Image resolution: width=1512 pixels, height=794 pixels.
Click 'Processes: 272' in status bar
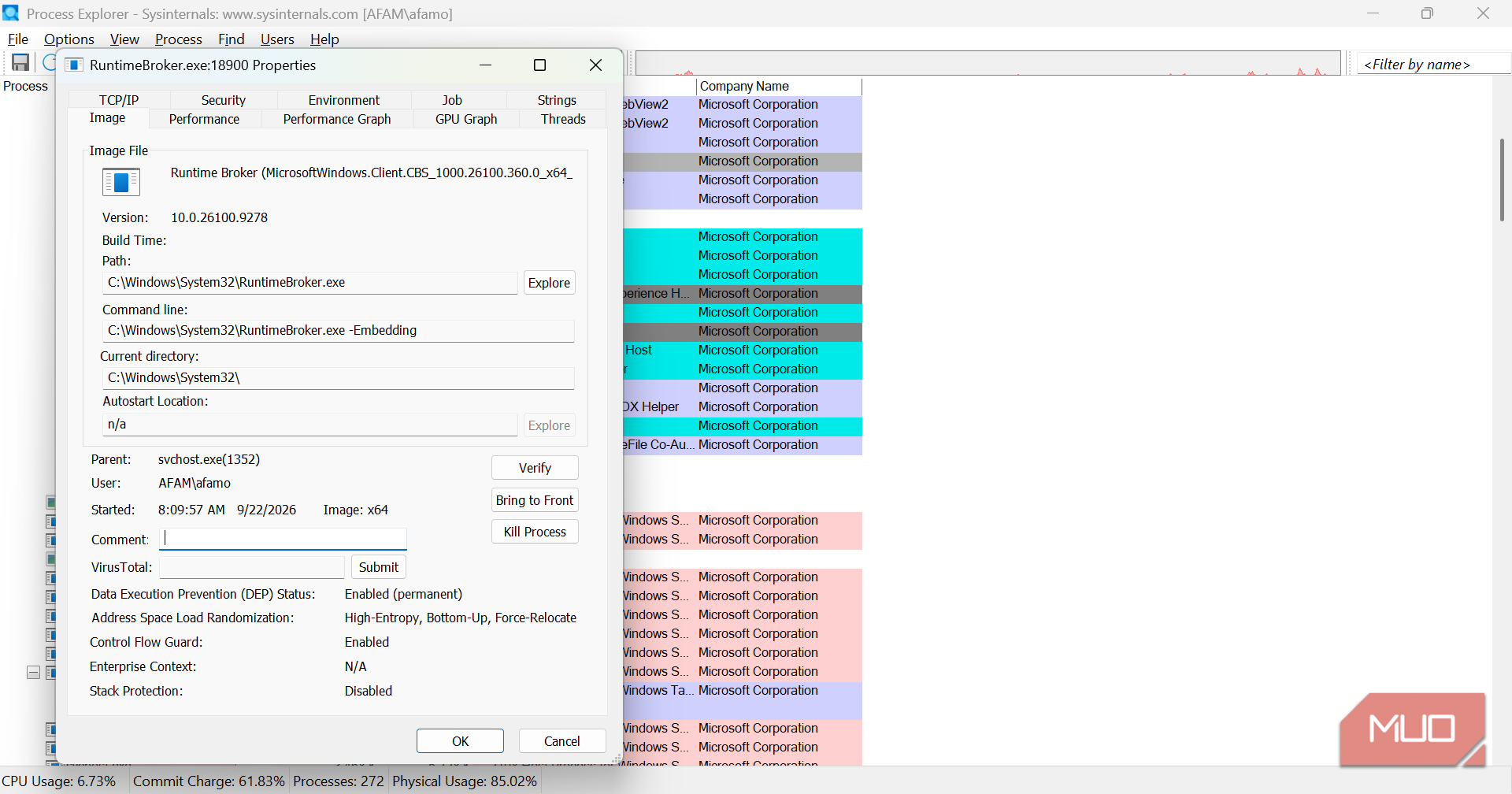(339, 781)
